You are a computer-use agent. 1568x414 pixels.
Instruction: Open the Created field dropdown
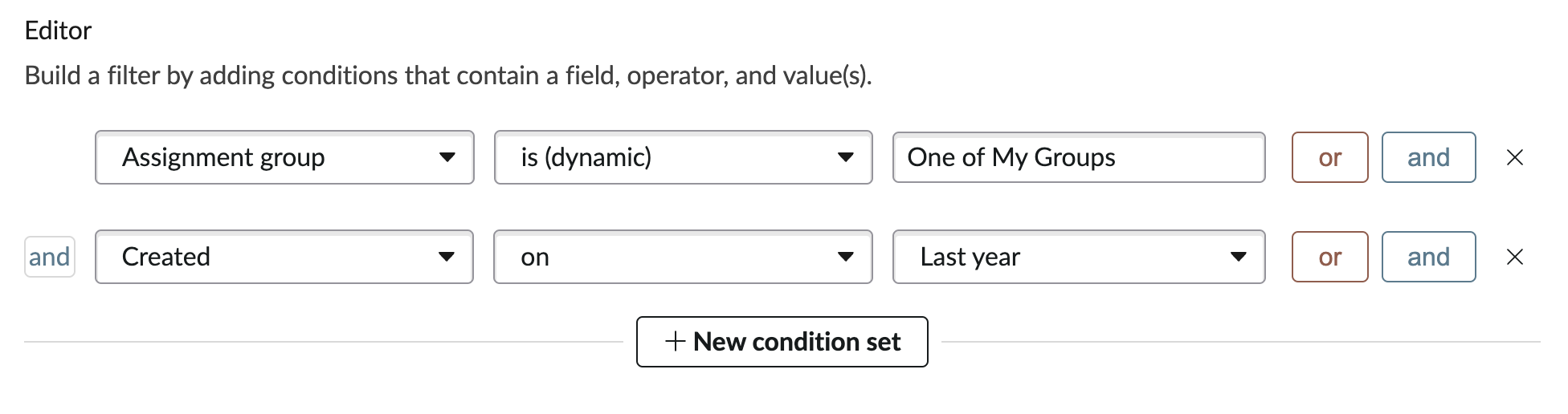click(x=284, y=257)
